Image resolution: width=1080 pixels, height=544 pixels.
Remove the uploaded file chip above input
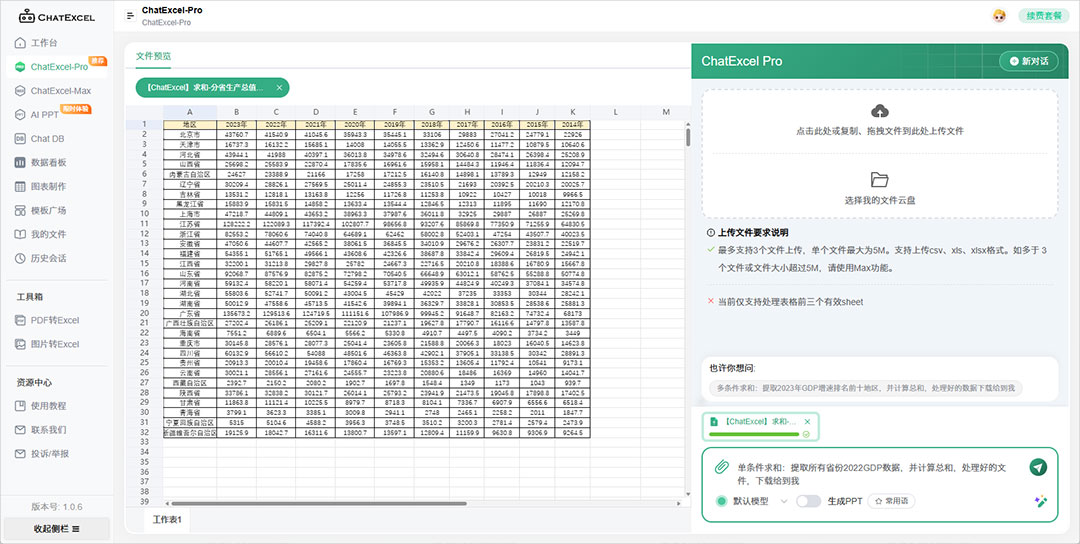tap(809, 423)
